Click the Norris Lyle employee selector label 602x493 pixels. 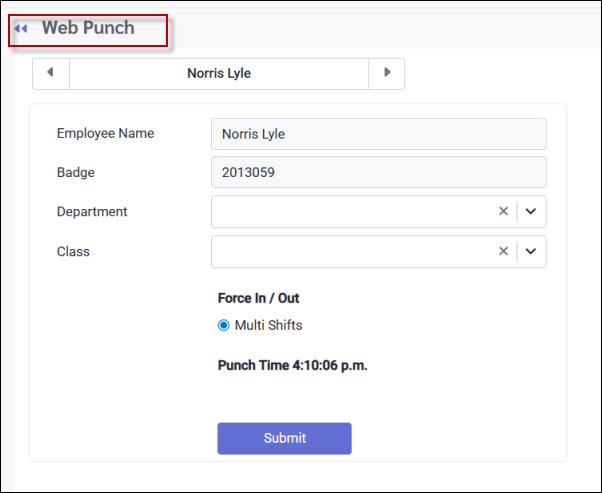coord(219,73)
